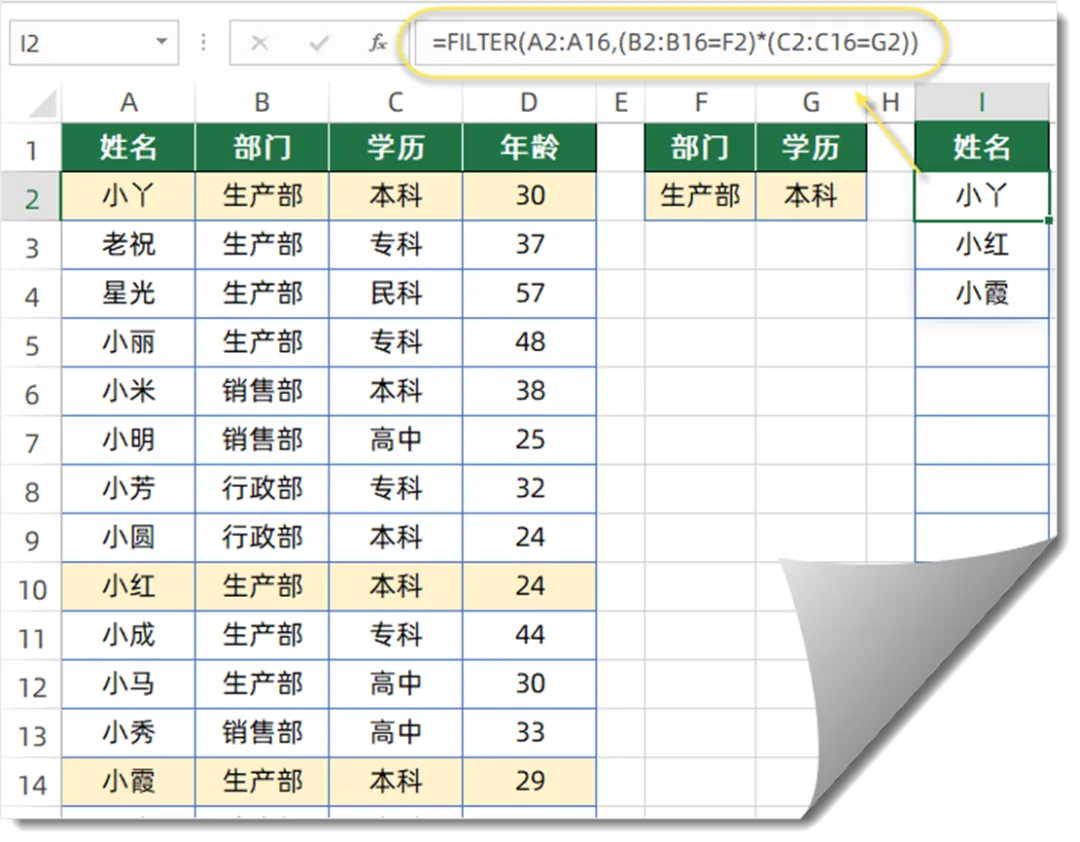Image resolution: width=1080 pixels, height=842 pixels.
Task: Select age cell 48
Action: coord(529,342)
